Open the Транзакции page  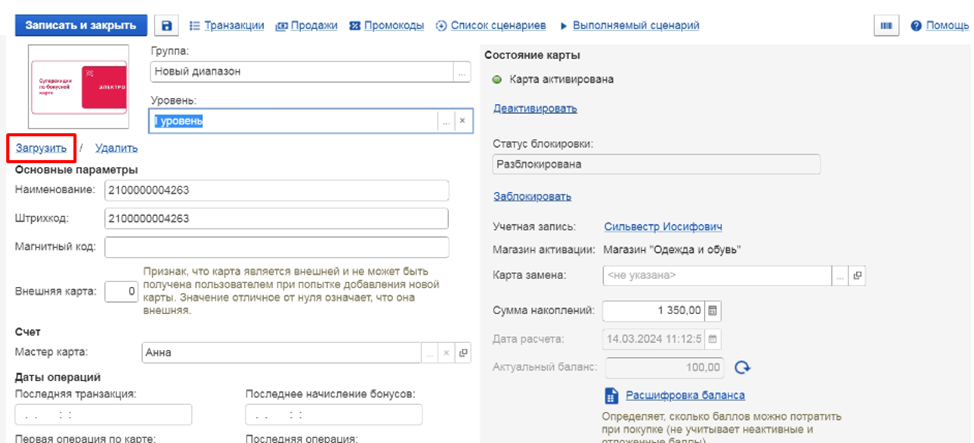(234, 25)
